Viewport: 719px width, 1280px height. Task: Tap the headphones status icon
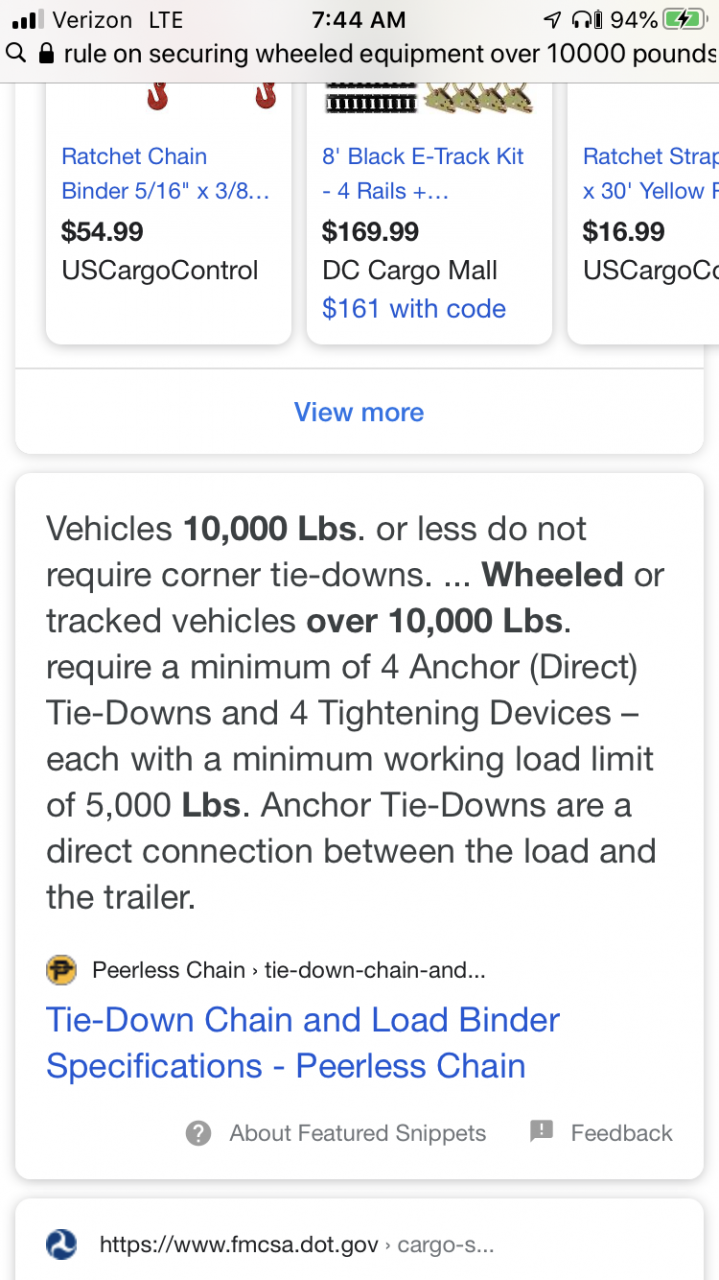click(x=583, y=19)
